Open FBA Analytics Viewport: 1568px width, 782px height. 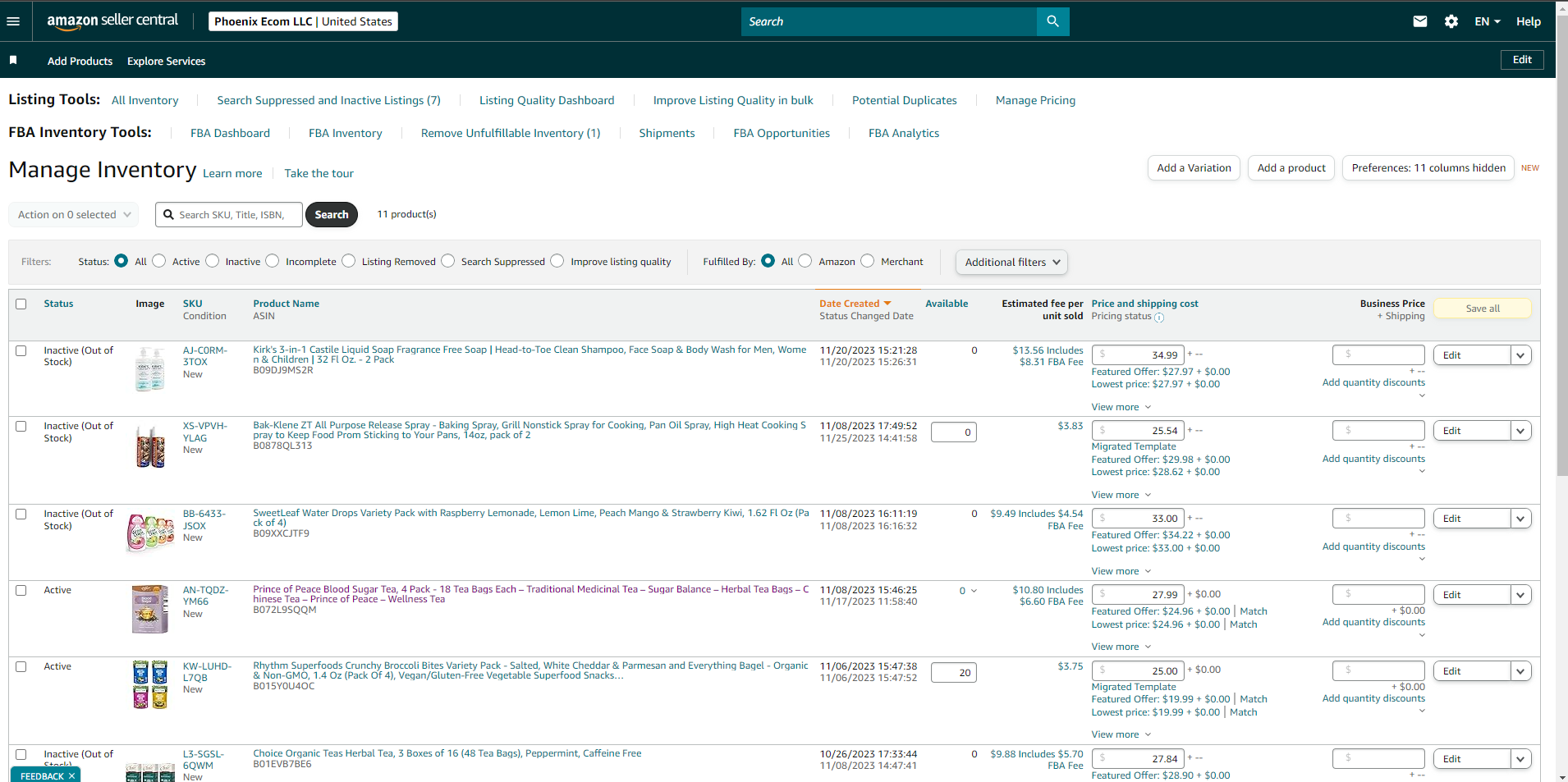pyautogui.click(x=904, y=133)
